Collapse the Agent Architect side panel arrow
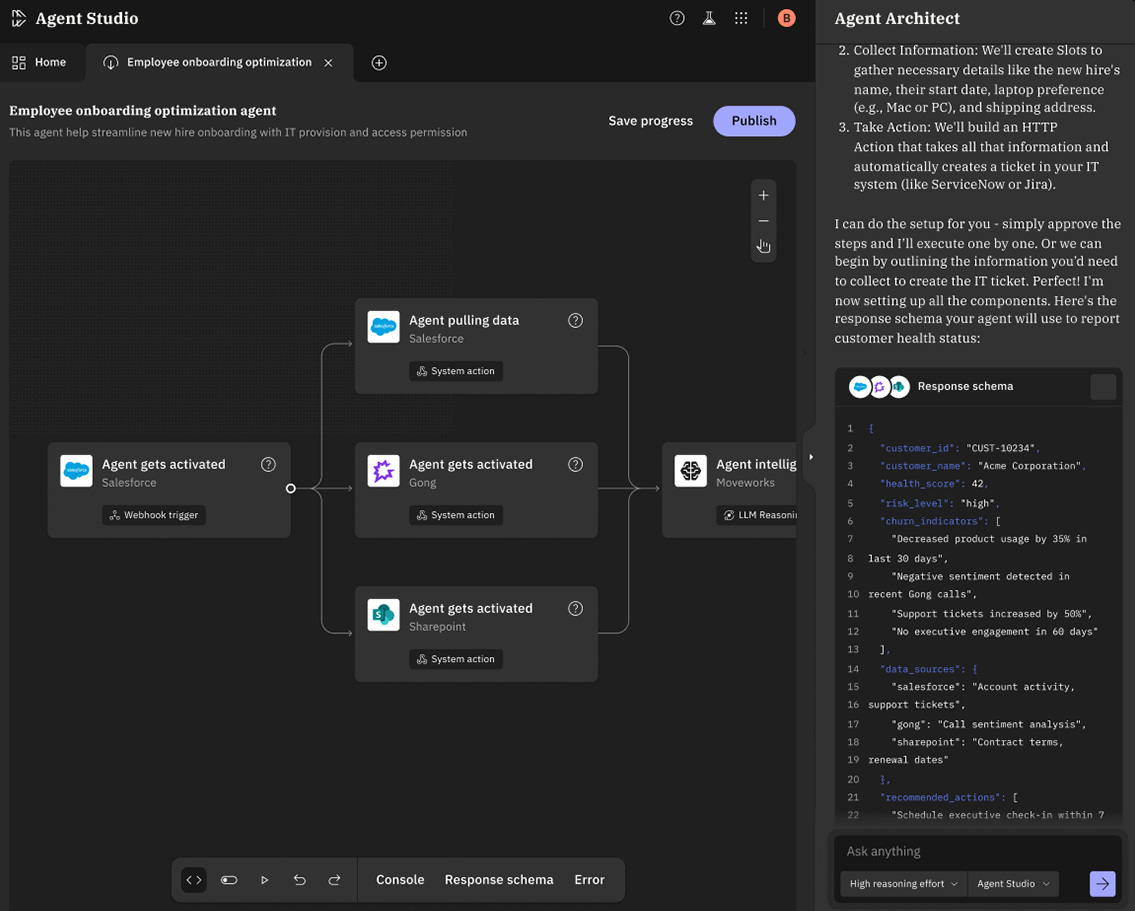1135x911 pixels. coord(810,457)
